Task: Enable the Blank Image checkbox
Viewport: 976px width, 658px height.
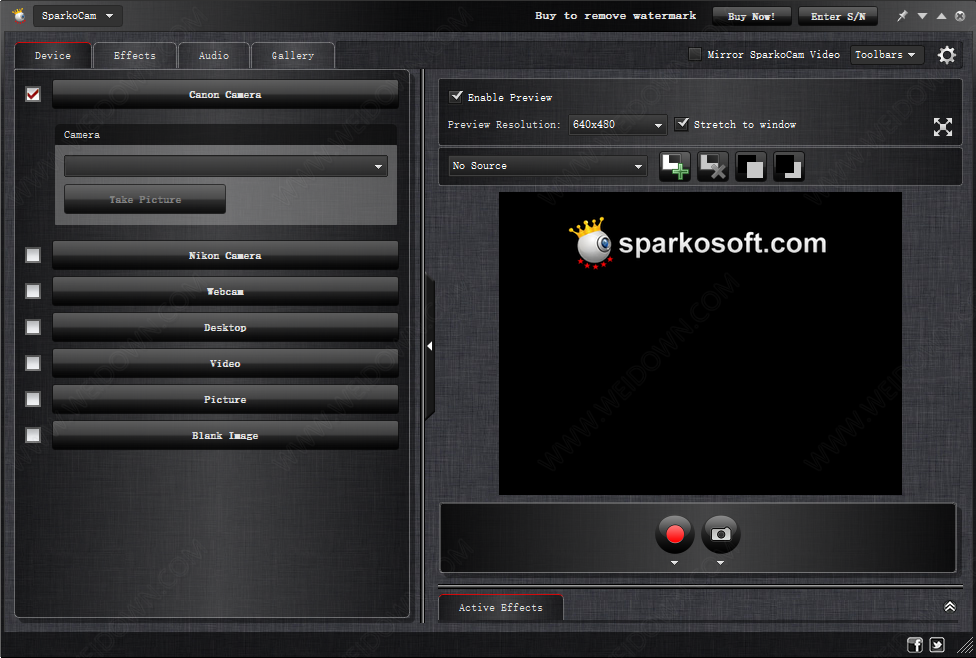Action: tap(33, 435)
